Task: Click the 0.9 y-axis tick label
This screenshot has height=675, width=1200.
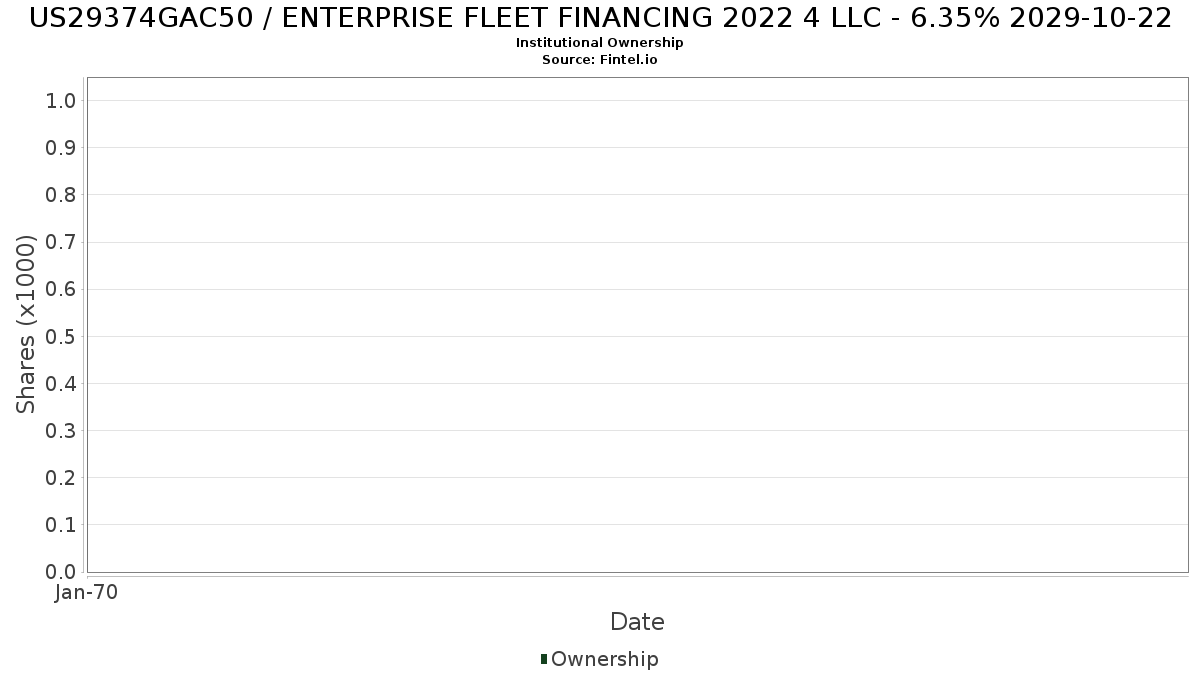Action: [x=61, y=148]
